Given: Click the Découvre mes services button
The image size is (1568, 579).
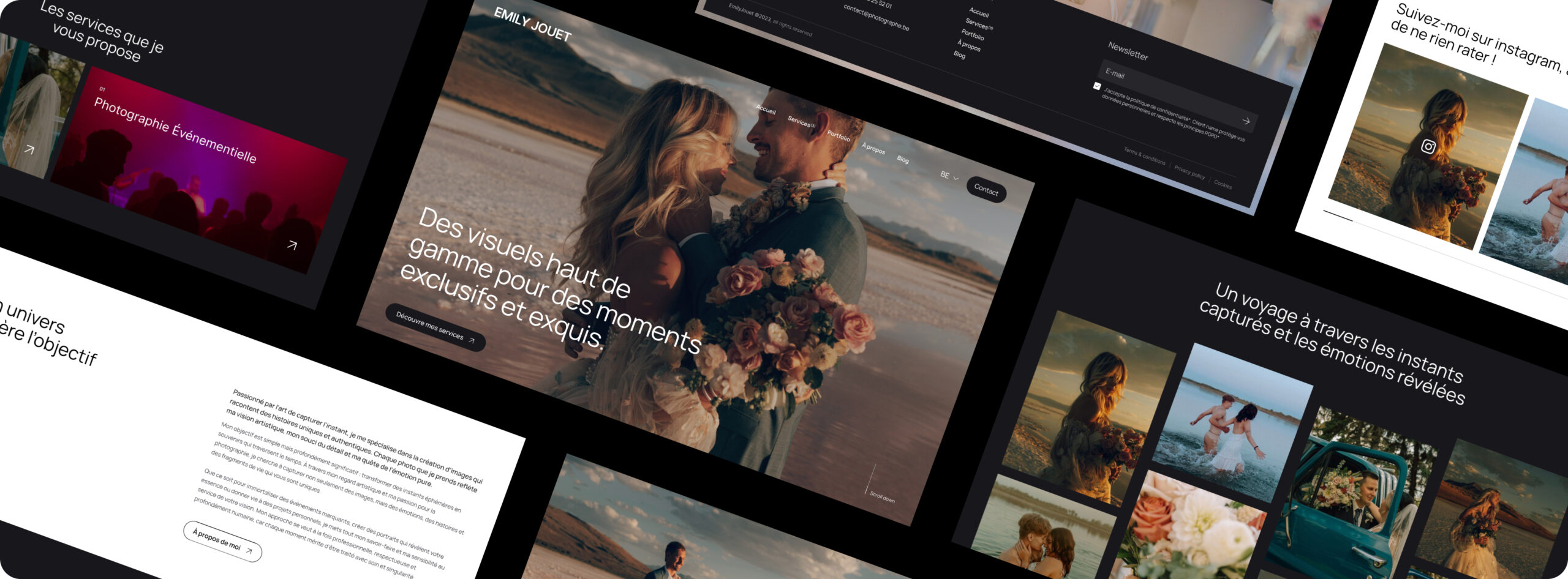Looking at the screenshot, I should (x=435, y=327).
